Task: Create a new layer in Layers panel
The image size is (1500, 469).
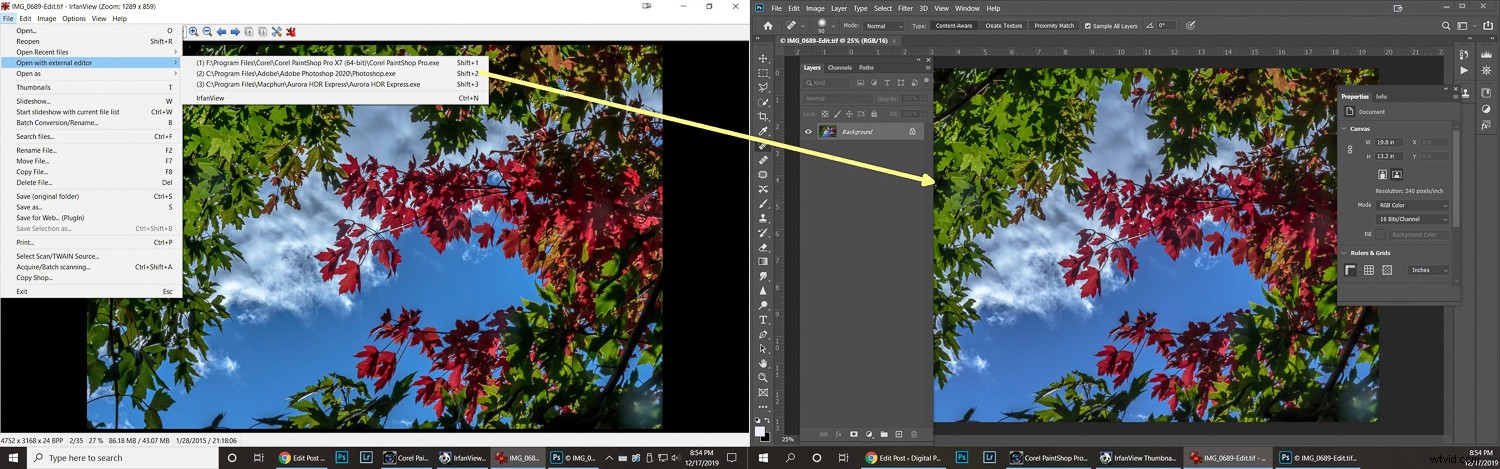Action: (x=899, y=434)
